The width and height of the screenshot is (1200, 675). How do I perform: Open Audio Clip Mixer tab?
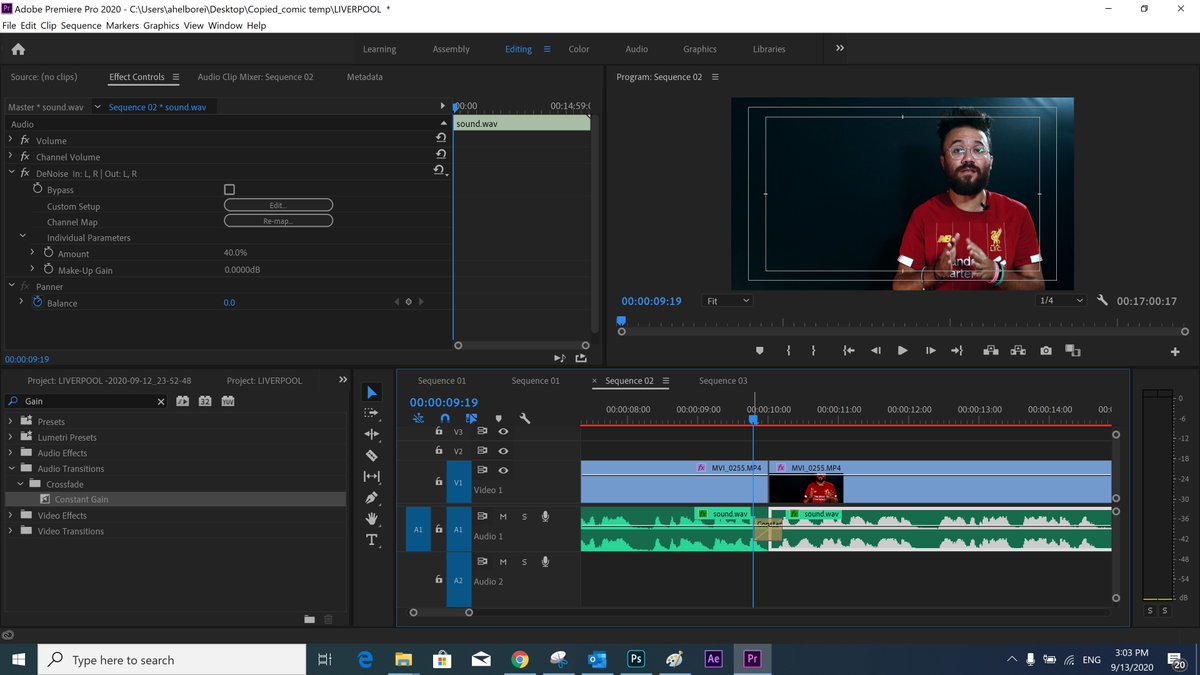pyautogui.click(x=255, y=77)
